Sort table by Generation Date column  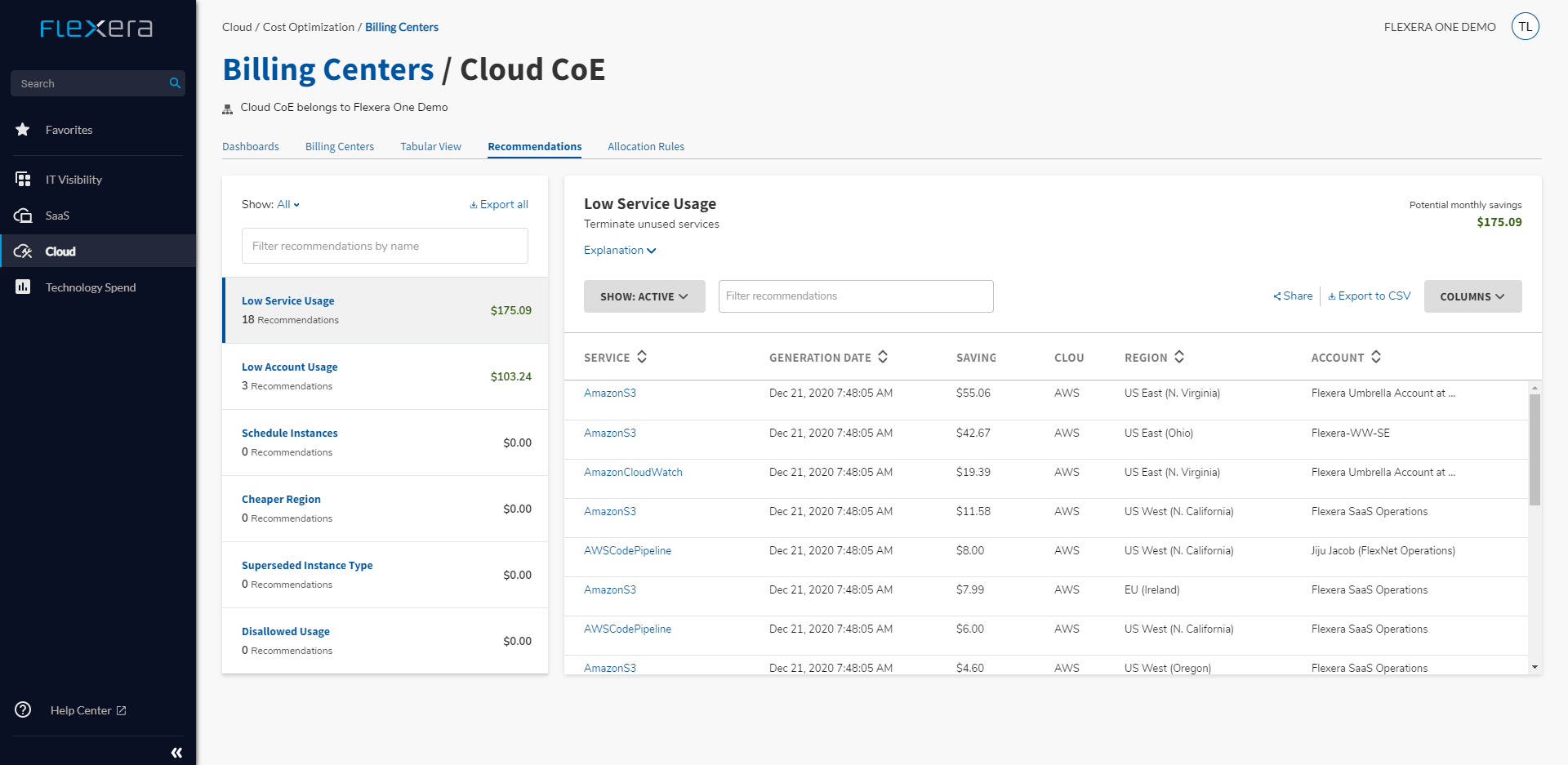[x=883, y=357]
